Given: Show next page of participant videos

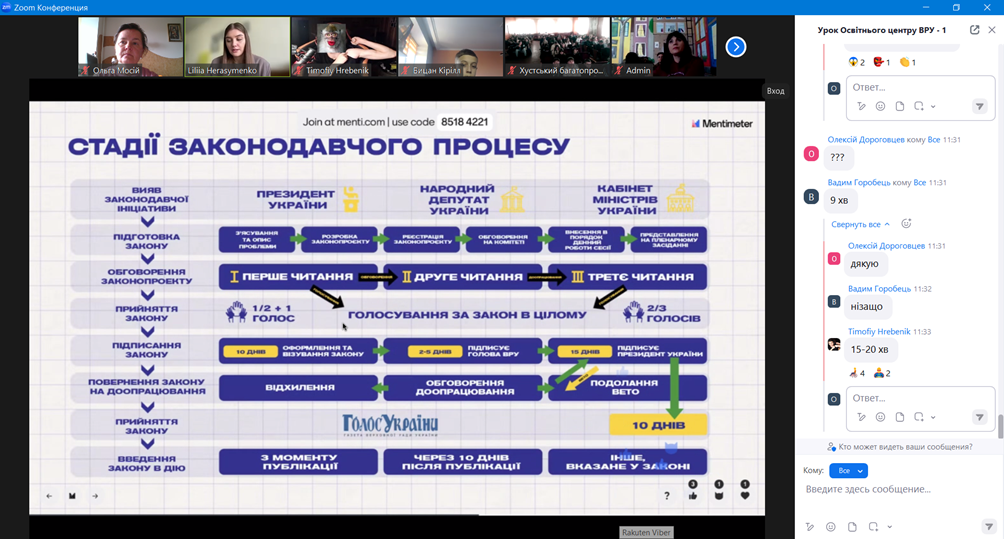Looking at the screenshot, I should (x=736, y=46).
